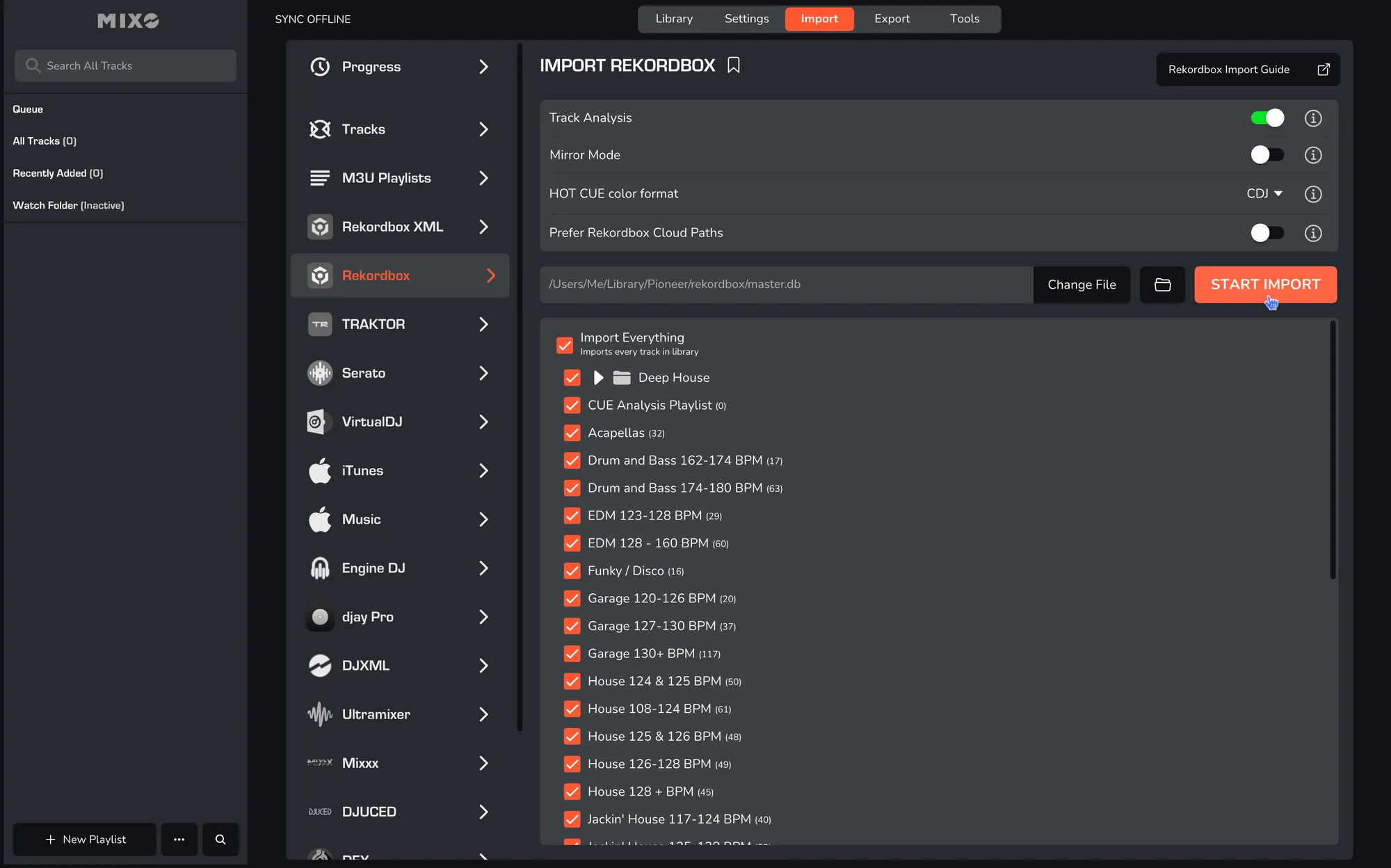The height and width of the screenshot is (868, 1391).
Task: Open the HOT CUE color format CDJ dropdown
Action: coord(1264,194)
